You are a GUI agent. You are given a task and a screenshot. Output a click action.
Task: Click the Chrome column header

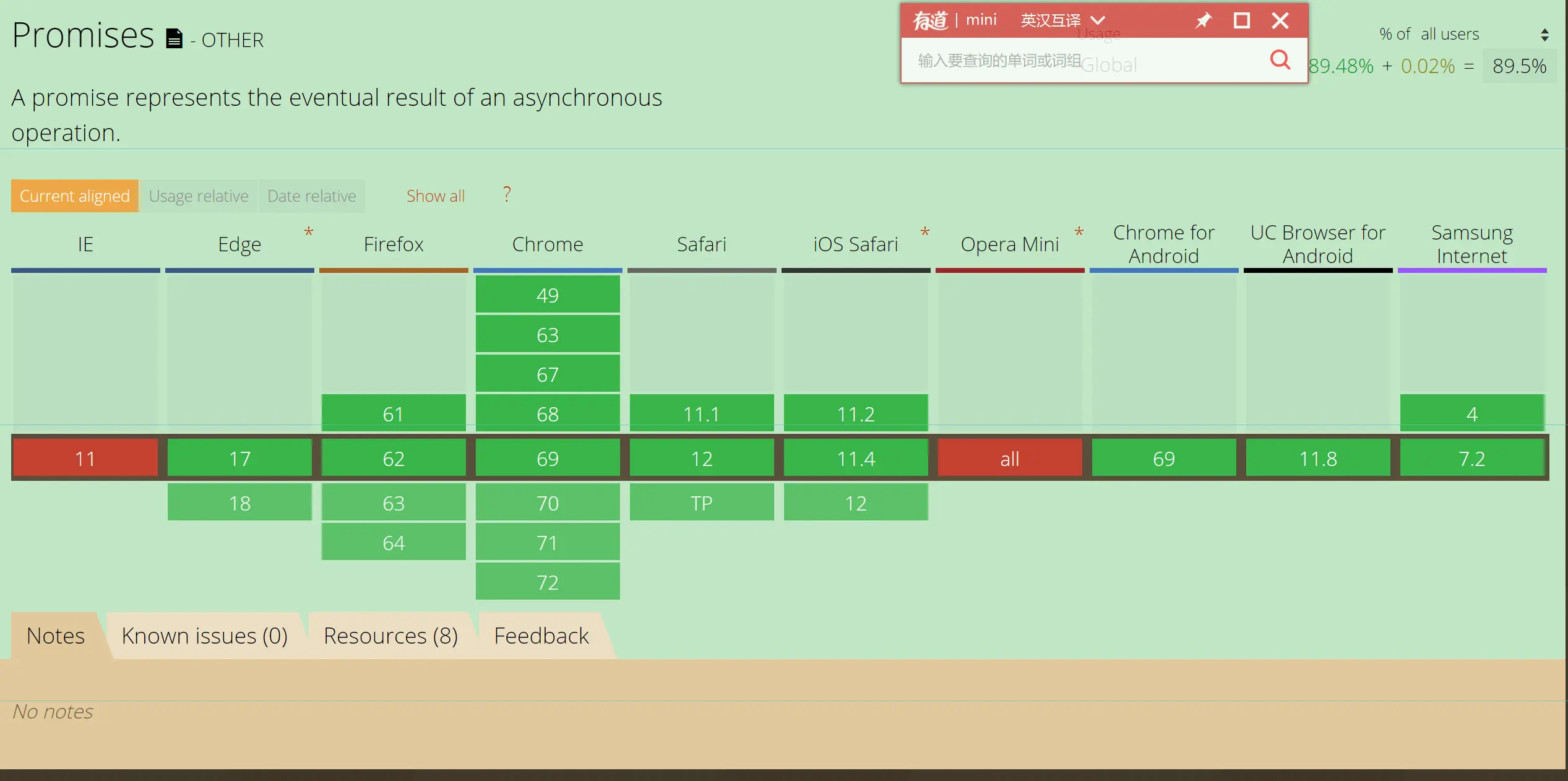click(x=548, y=244)
